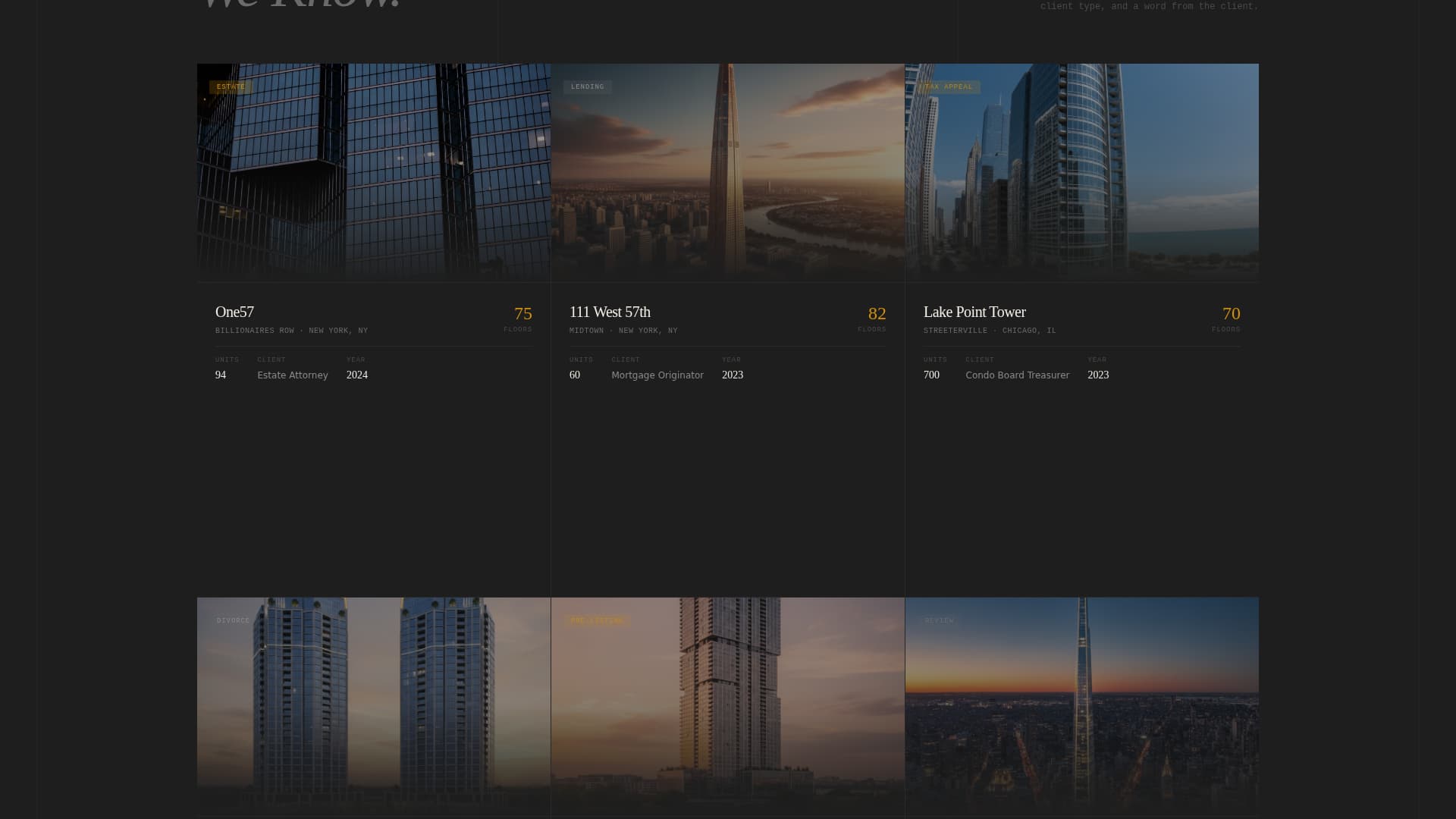
Task: Click the Estate Attorney client label
Action: (x=292, y=375)
